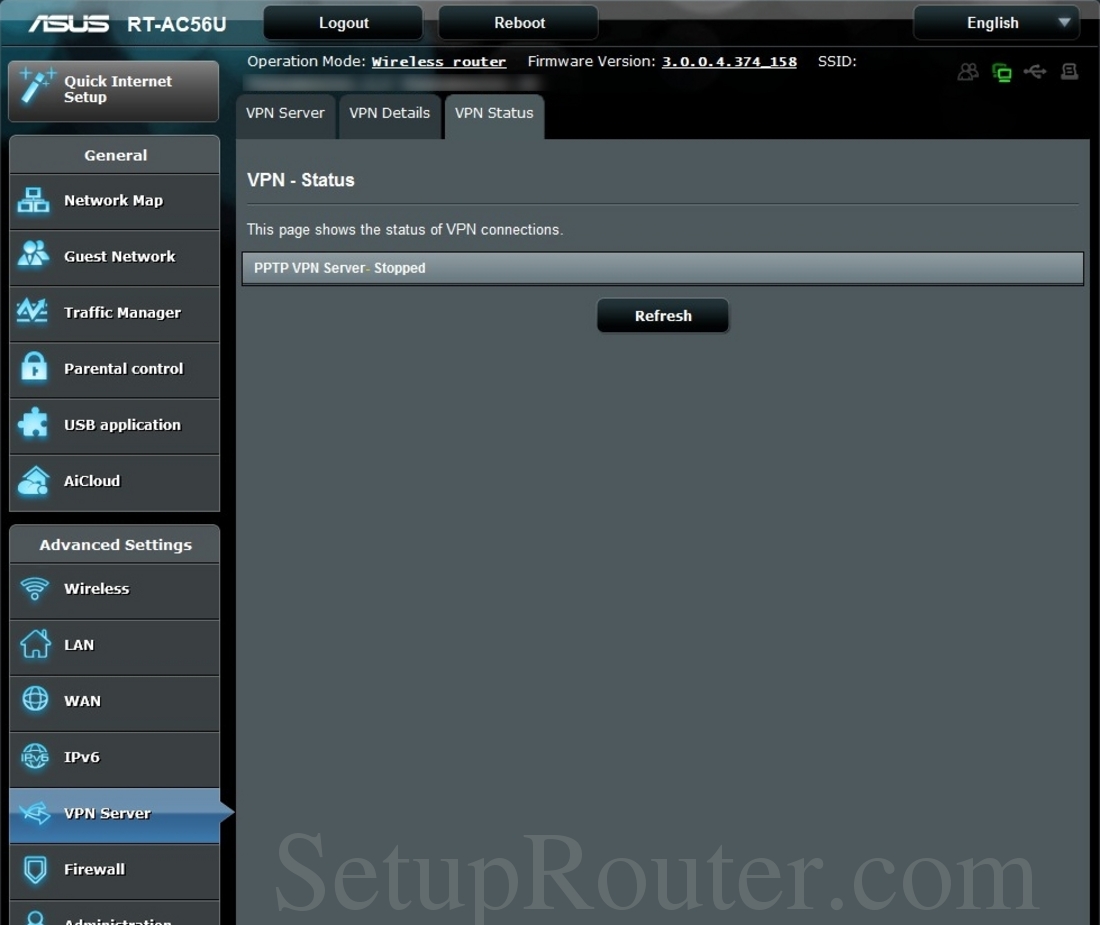Click the USB status icon

[x=1035, y=72]
